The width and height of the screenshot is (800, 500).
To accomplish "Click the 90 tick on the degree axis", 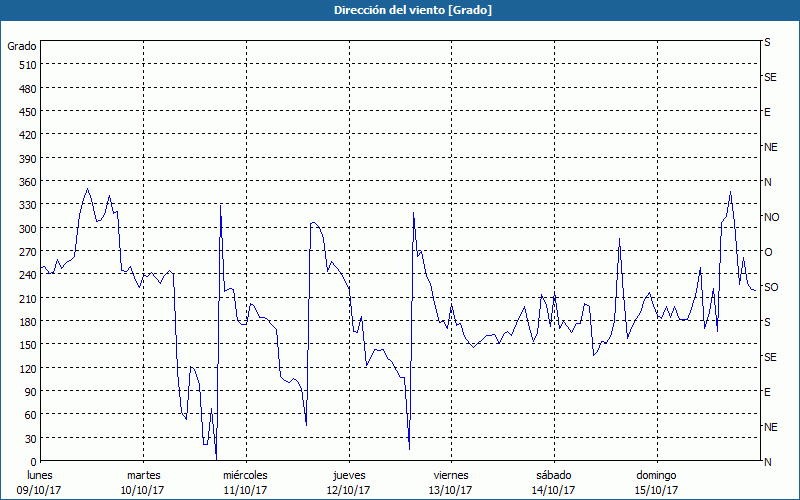I will (x=29, y=392).
